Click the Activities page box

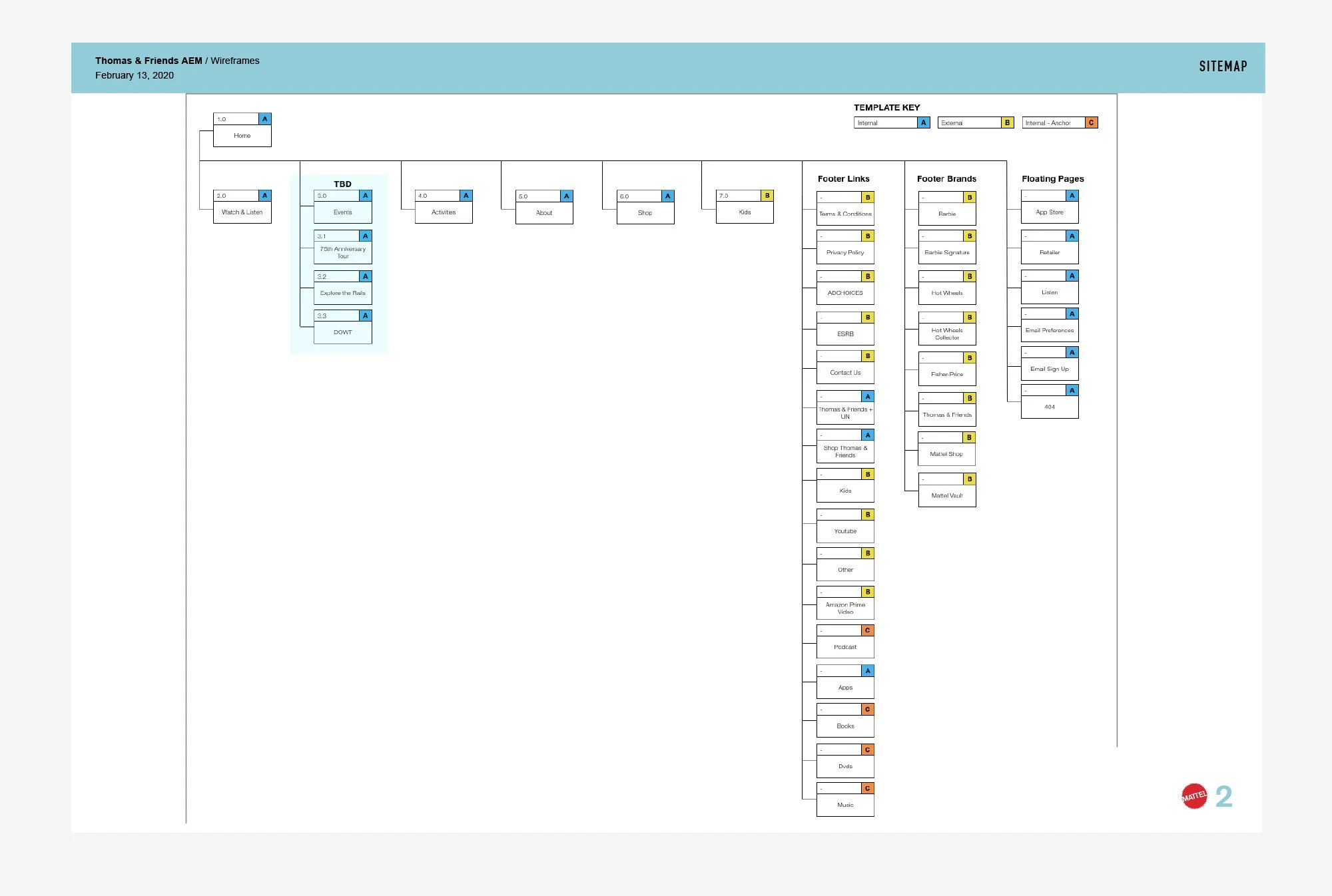pyautogui.click(x=444, y=212)
